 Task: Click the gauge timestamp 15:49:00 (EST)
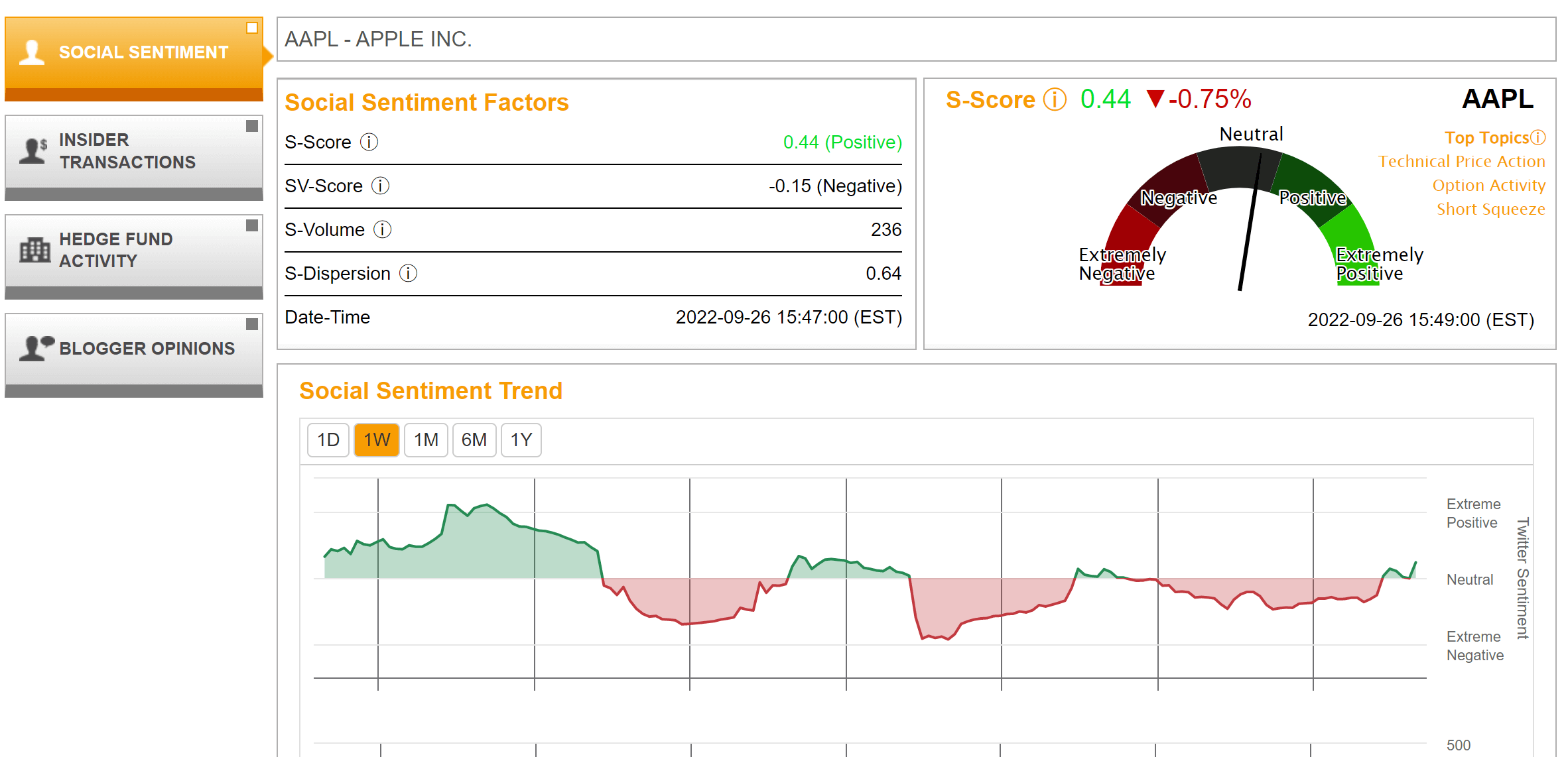tap(1421, 320)
